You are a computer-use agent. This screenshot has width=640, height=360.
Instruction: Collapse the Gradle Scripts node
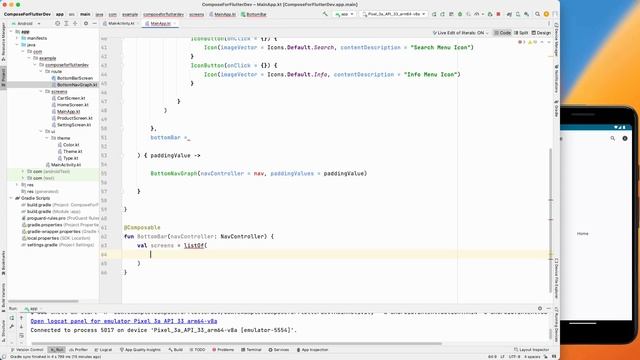[11, 198]
